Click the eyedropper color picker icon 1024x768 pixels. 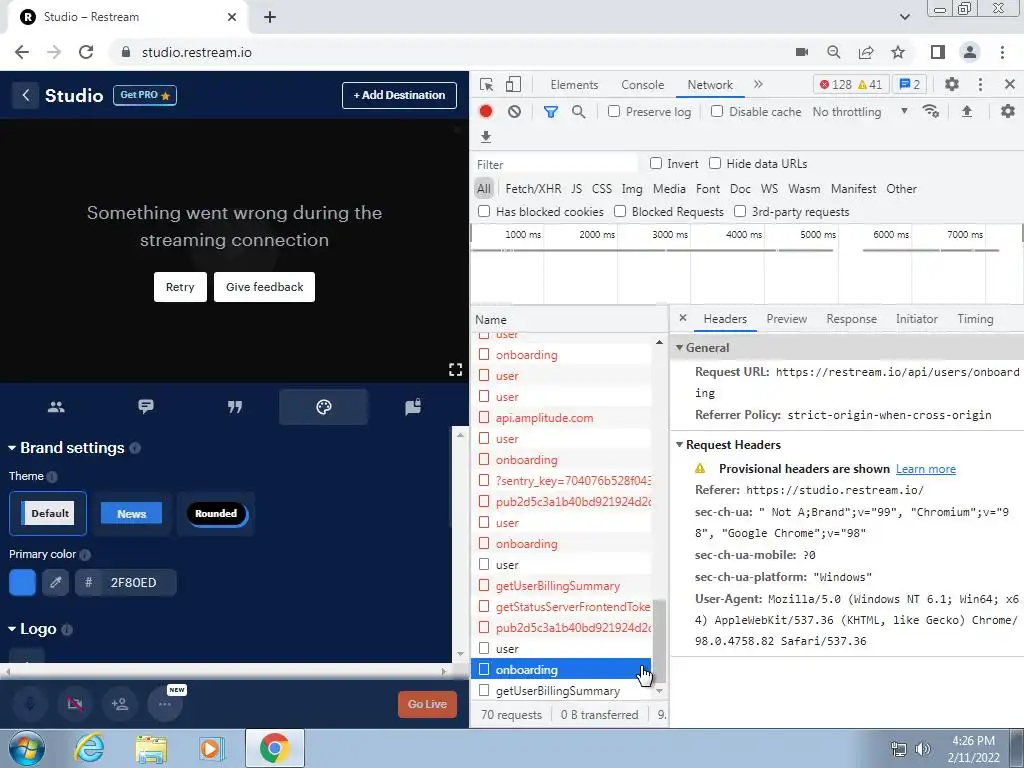tap(56, 583)
